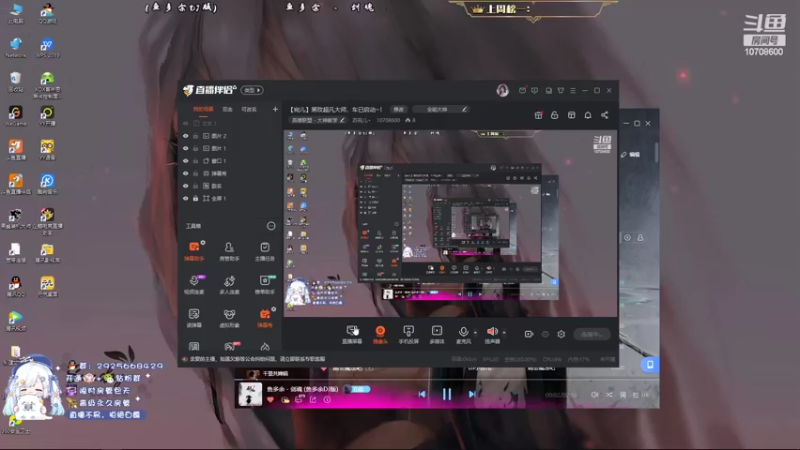Open the 主播任务 tool

click(265, 251)
